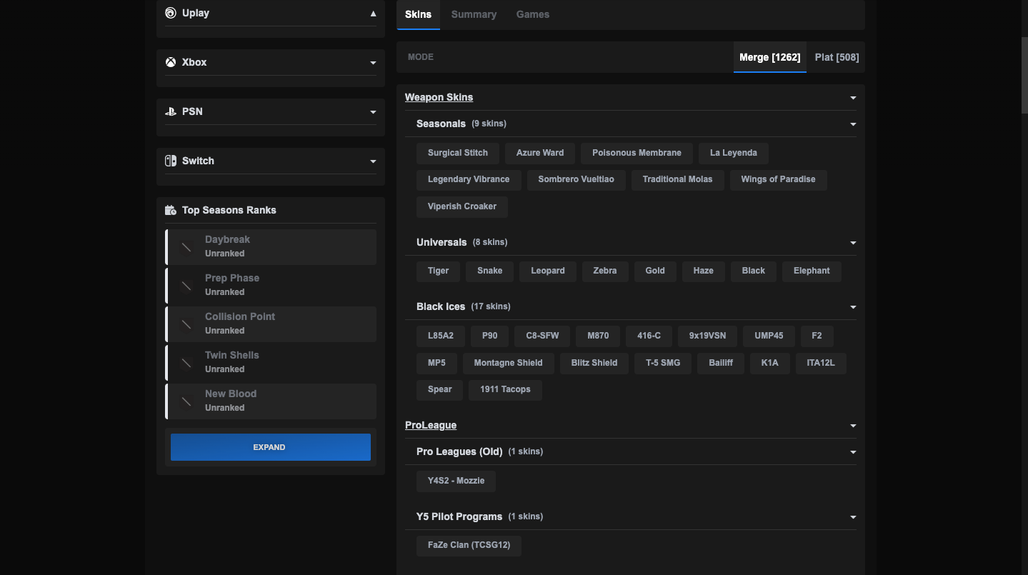Screen dimensions: 1028x575
Task: Collapse the Universals section arrow
Action: click(853, 243)
